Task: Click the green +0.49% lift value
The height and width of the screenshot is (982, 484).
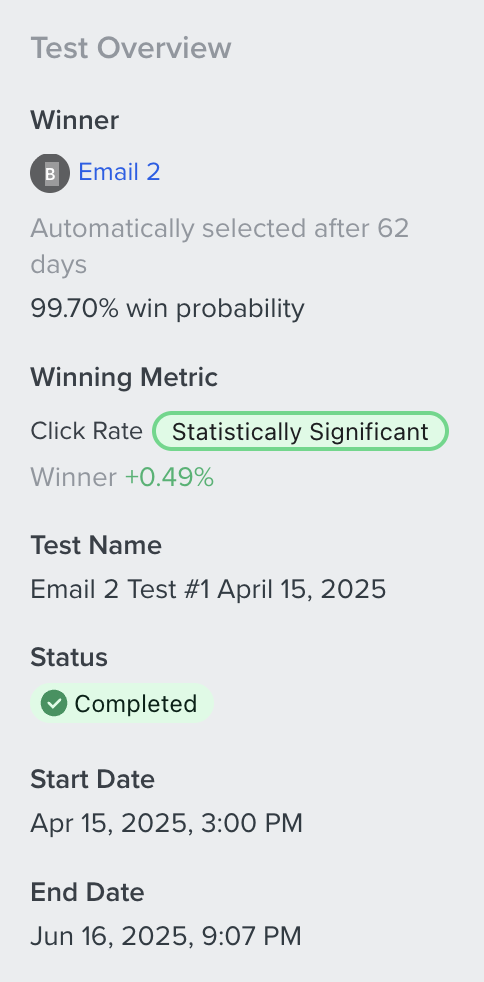Action: point(170,478)
